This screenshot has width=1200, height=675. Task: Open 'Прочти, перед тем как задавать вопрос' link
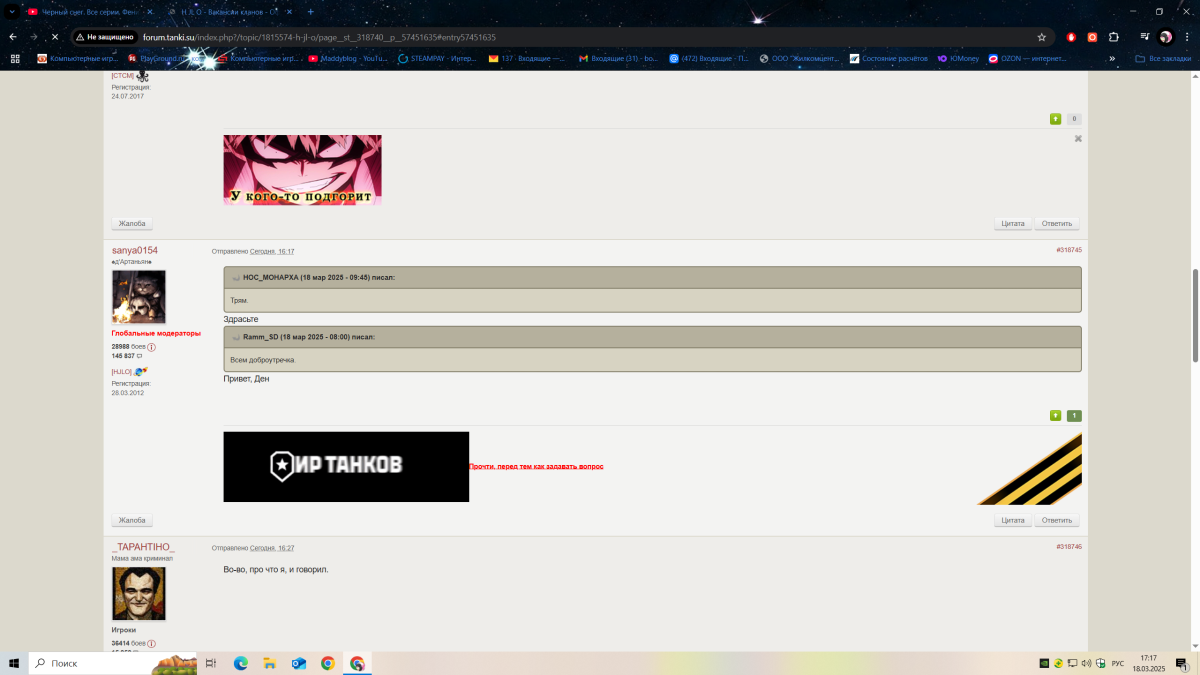[x=536, y=467]
